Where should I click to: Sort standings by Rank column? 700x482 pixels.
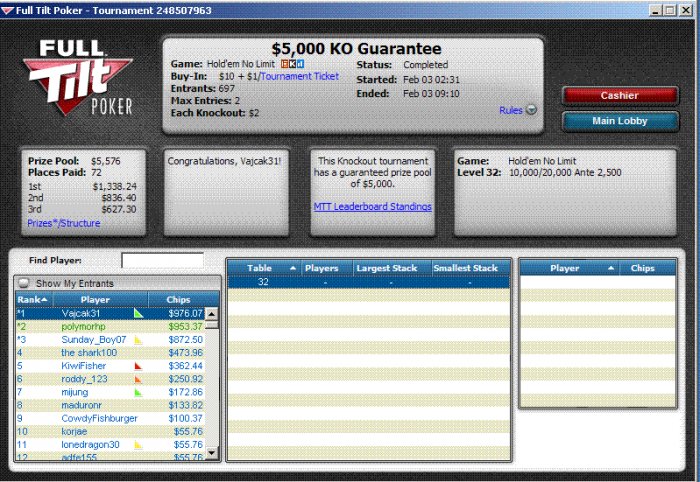tap(34, 299)
